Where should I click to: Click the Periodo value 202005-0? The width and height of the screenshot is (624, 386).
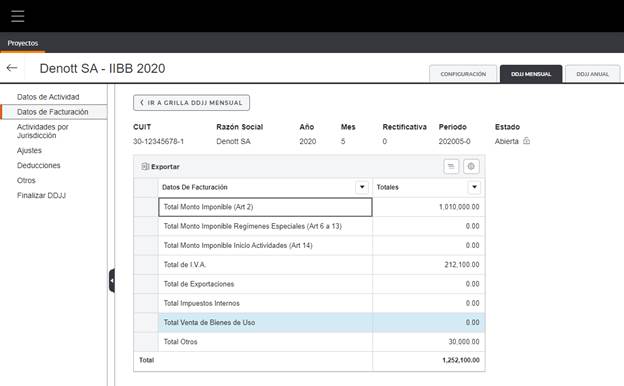(x=454, y=141)
